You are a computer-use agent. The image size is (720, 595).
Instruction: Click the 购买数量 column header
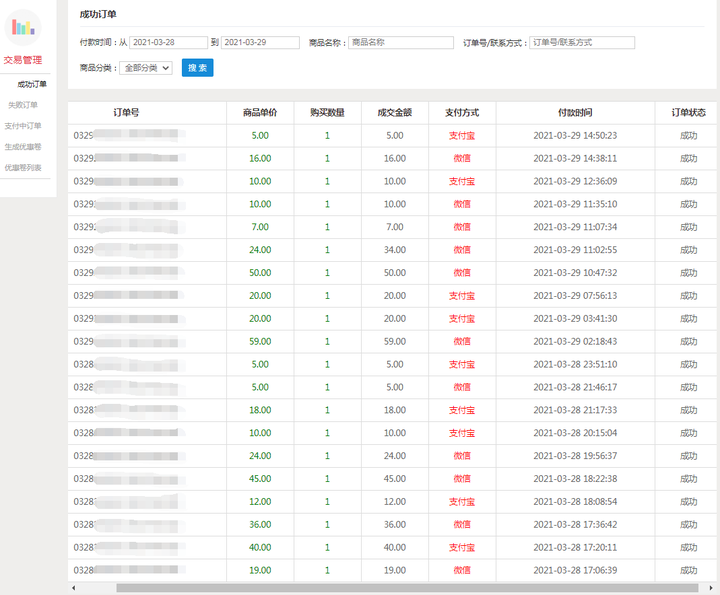[x=327, y=112]
